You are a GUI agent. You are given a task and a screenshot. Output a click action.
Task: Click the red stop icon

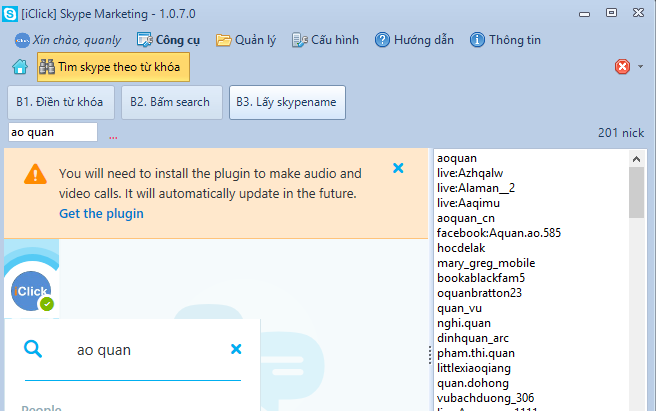[622, 67]
